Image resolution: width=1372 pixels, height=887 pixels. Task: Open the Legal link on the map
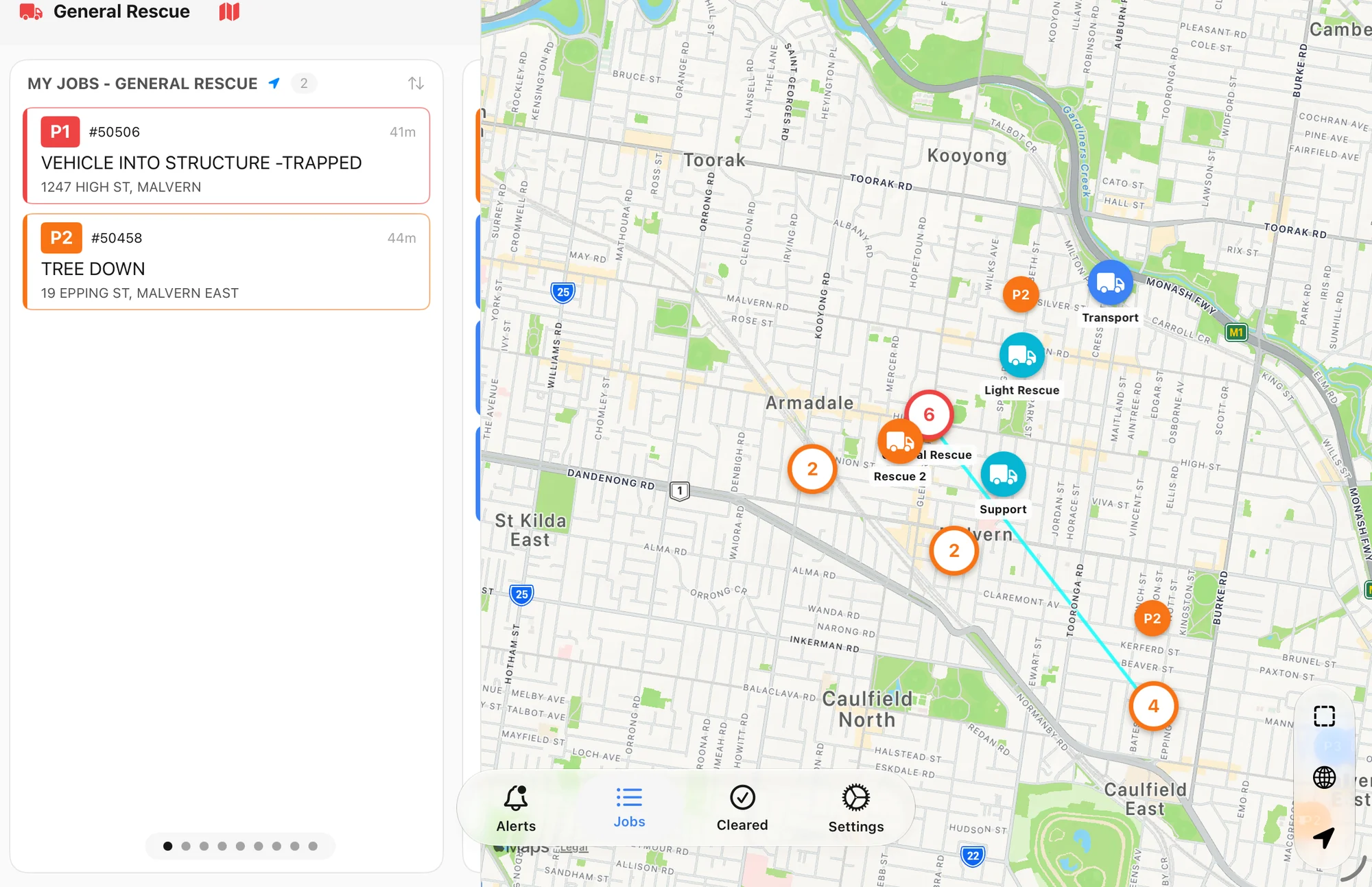(x=573, y=848)
